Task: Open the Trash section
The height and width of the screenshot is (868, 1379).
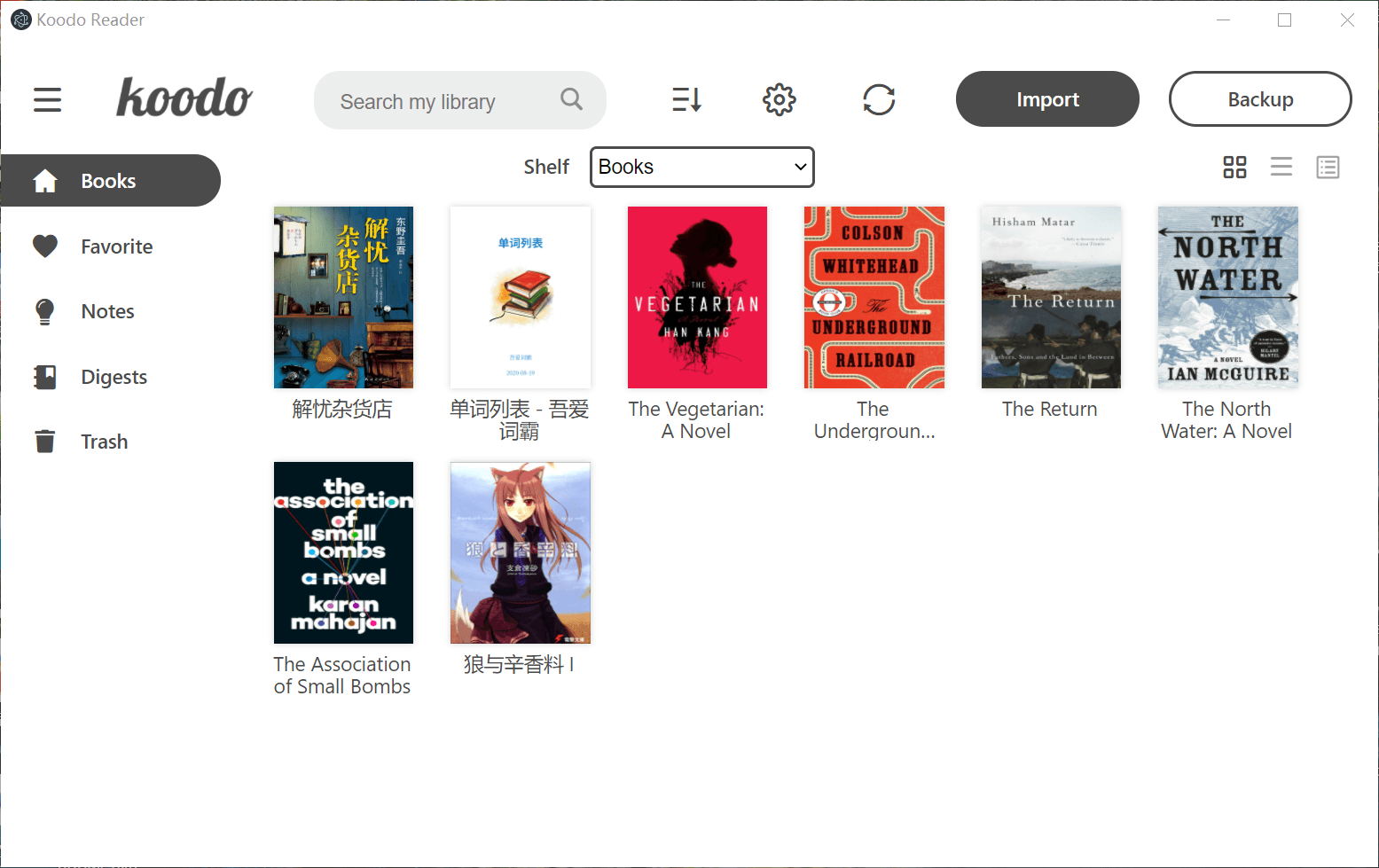Action: (104, 441)
